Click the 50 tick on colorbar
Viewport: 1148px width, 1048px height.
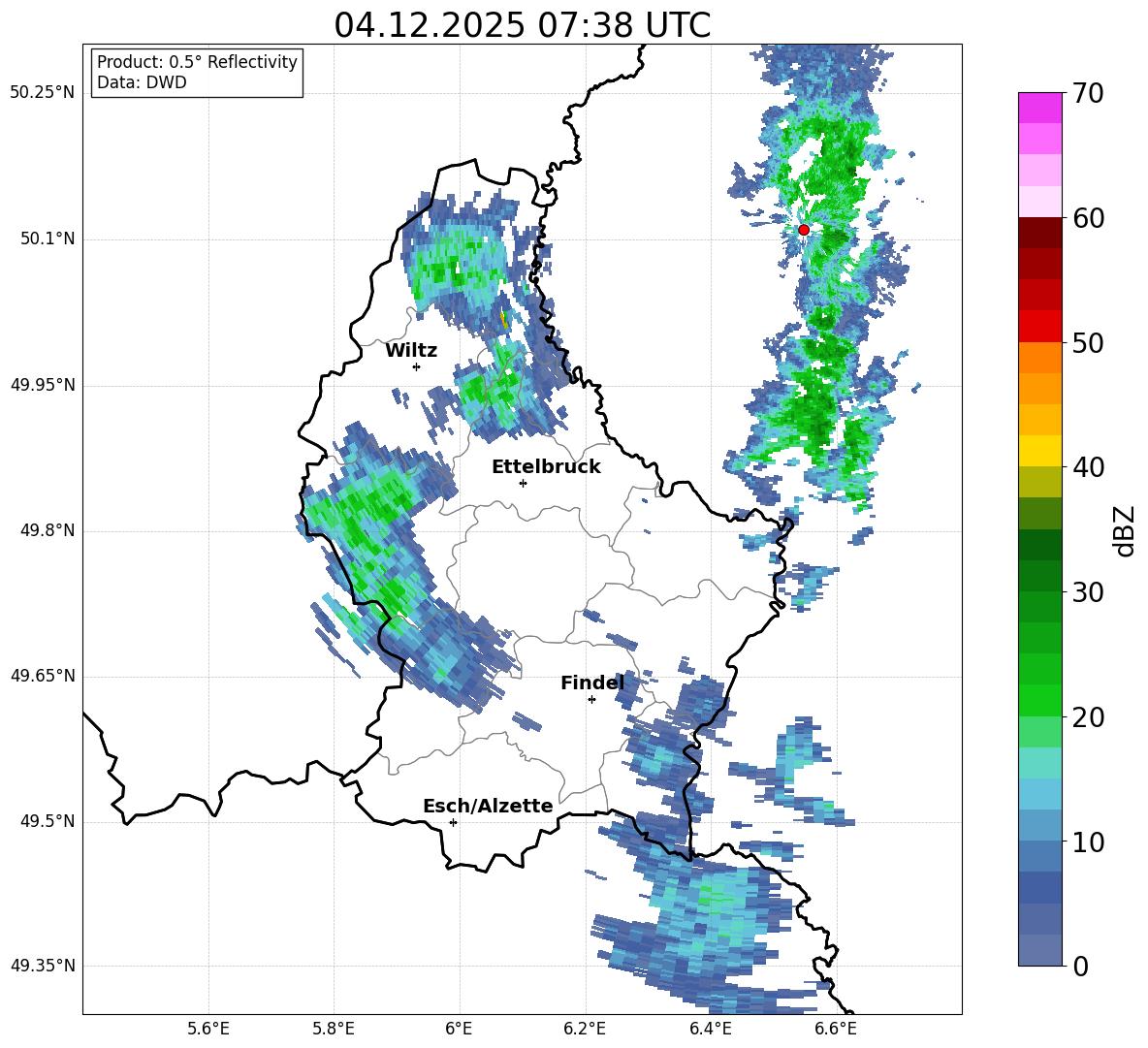coord(1088,342)
